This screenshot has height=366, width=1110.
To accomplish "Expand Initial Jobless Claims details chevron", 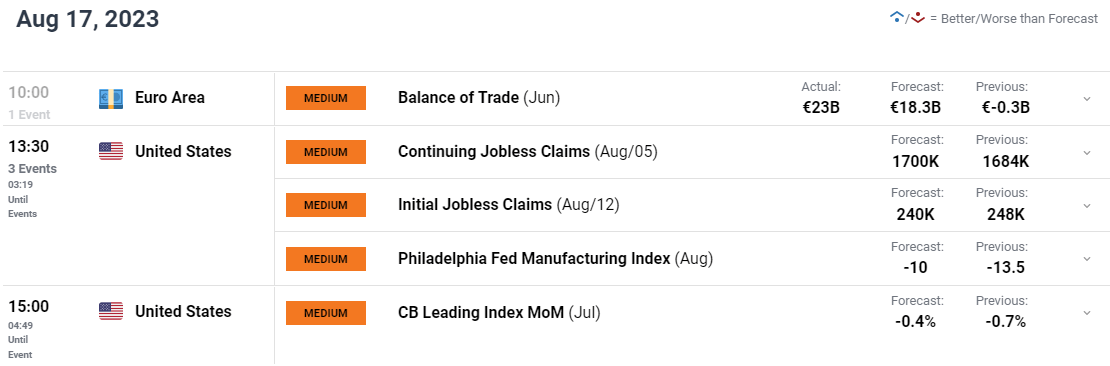I will click(x=1087, y=205).
